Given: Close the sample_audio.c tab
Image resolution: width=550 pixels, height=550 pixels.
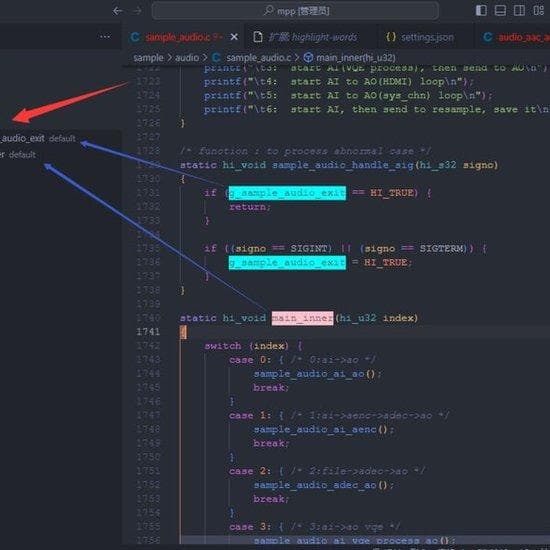Looking at the screenshot, I should pyautogui.click(x=234, y=37).
